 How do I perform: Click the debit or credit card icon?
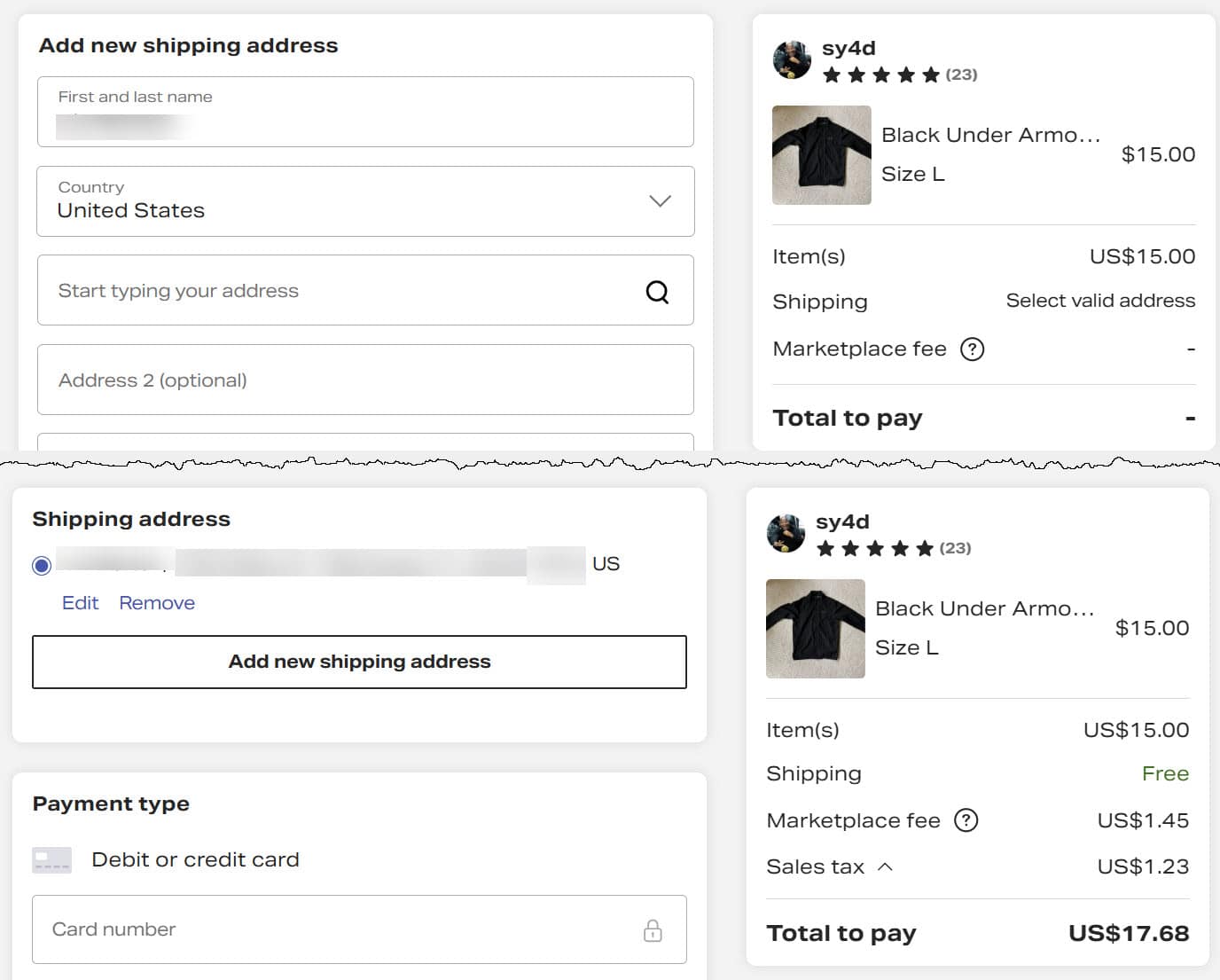coord(51,860)
